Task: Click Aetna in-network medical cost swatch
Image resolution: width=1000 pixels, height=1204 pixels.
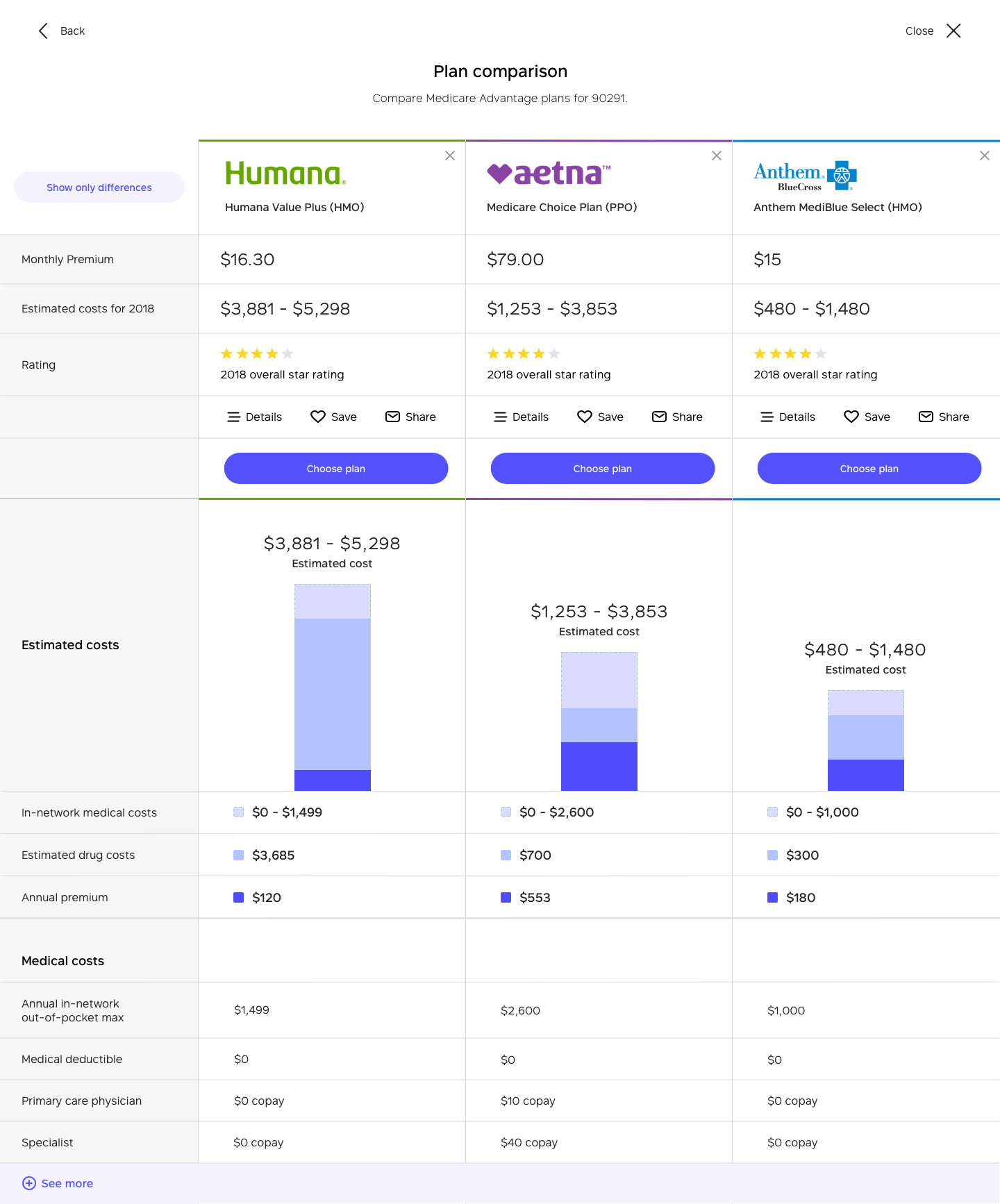Action: 506,812
